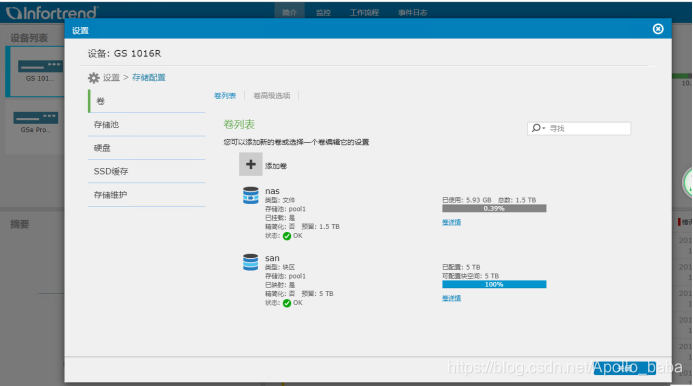The width and height of the screenshot is (693, 386).
Task: Click the 存储配置 breadcrumb link
Action: coord(149,78)
